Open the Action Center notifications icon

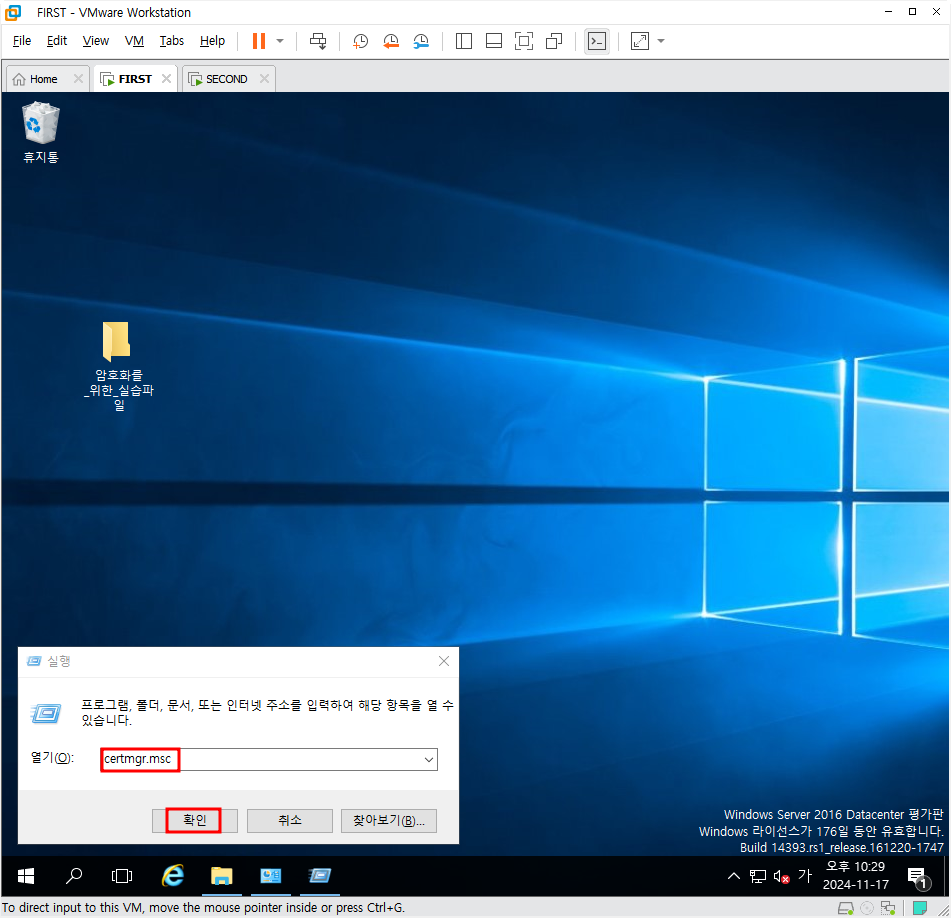917,877
